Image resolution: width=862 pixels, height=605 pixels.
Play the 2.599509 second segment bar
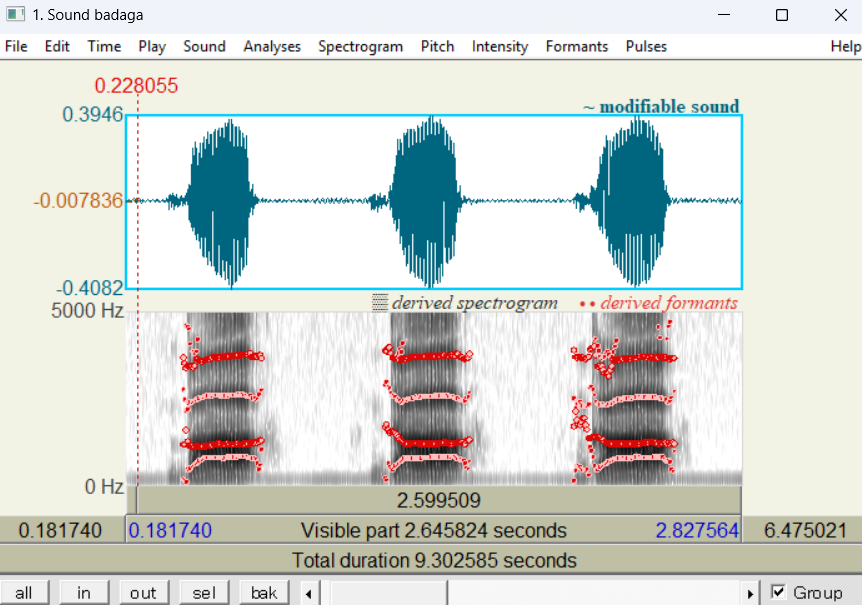pos(439,501)
